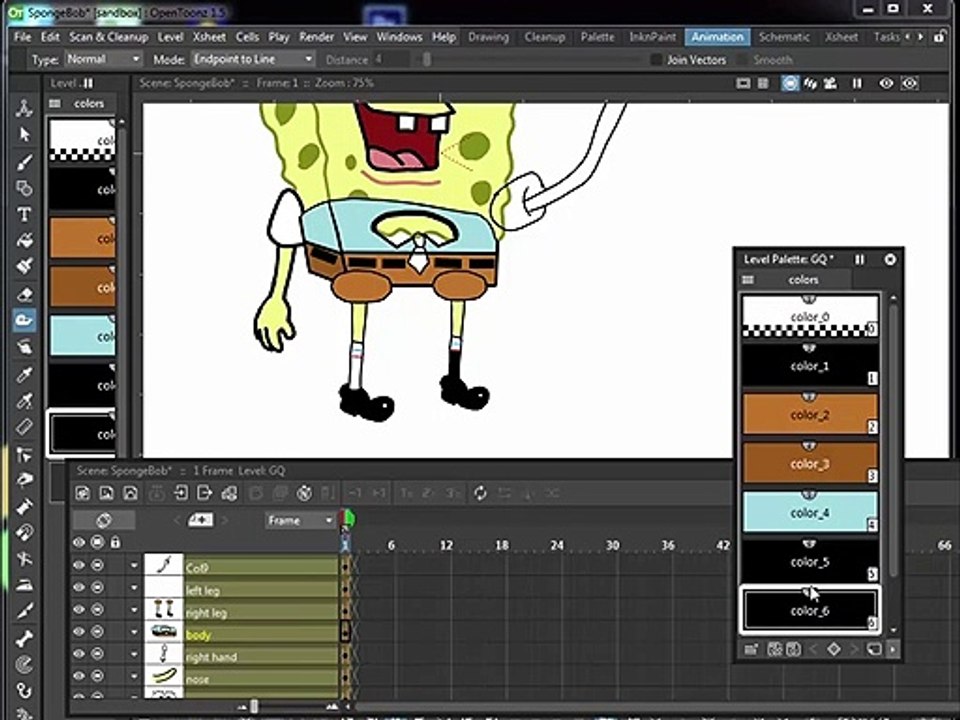Select the color_4 light blue swatch

(x=809, y=512)
